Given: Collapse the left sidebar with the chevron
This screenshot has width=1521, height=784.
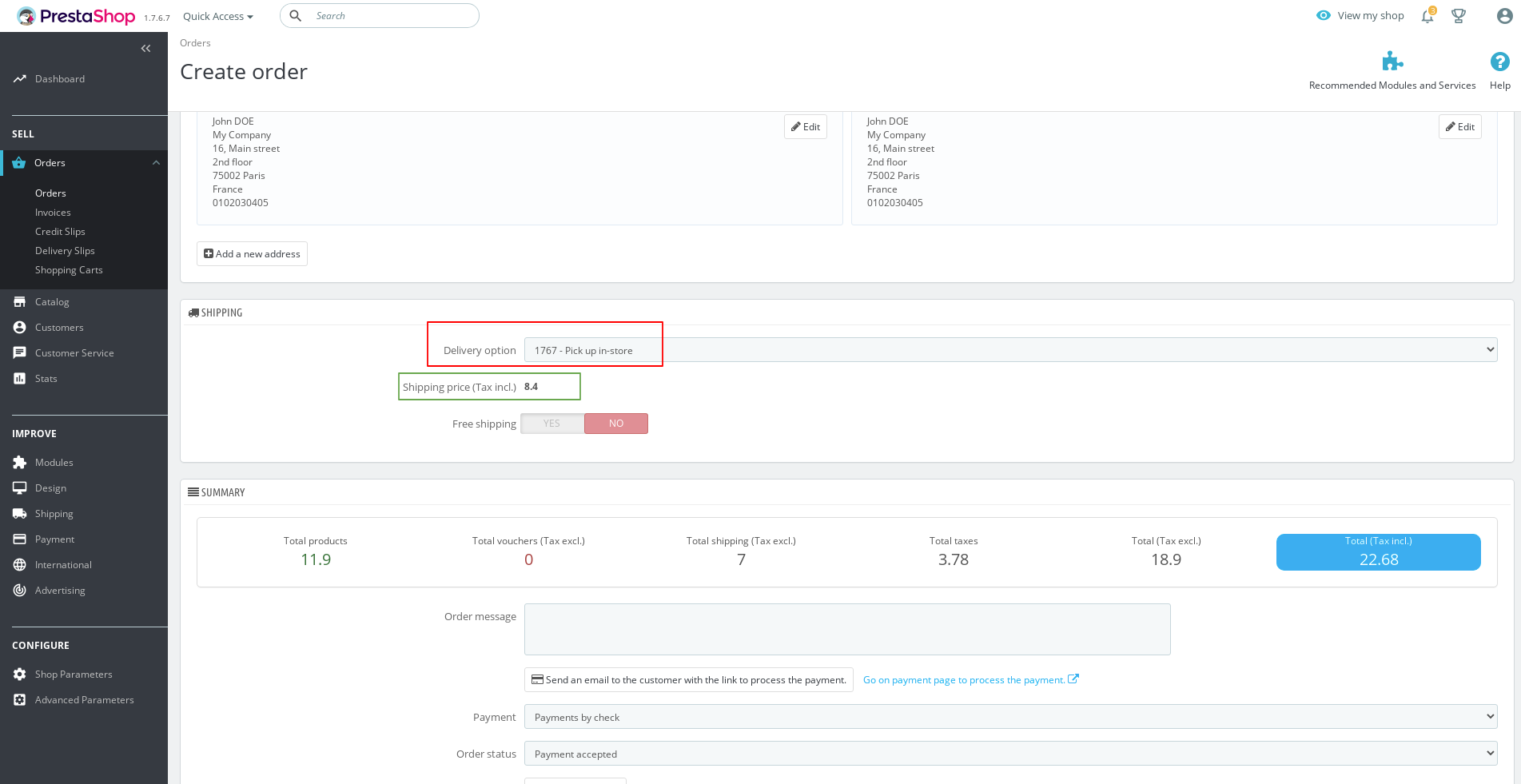Looking at the screenshot, I should [145, 49].
